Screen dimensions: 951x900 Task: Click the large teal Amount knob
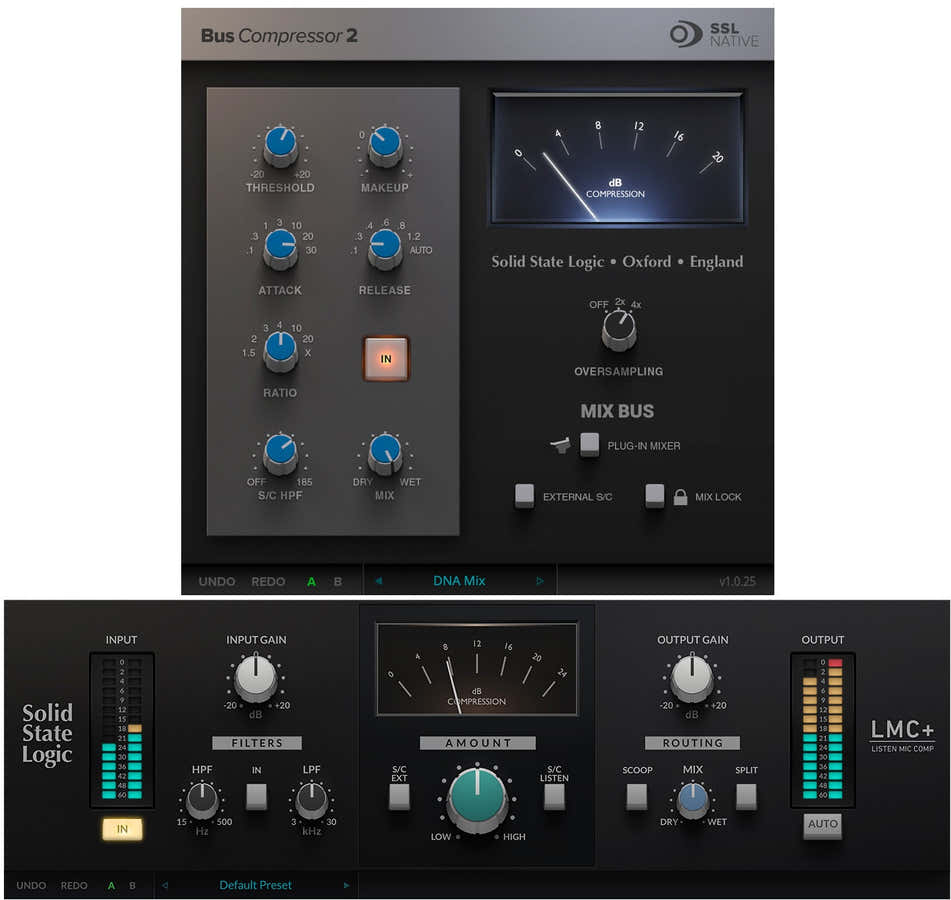pyautogui.click(x=477, y=799)
